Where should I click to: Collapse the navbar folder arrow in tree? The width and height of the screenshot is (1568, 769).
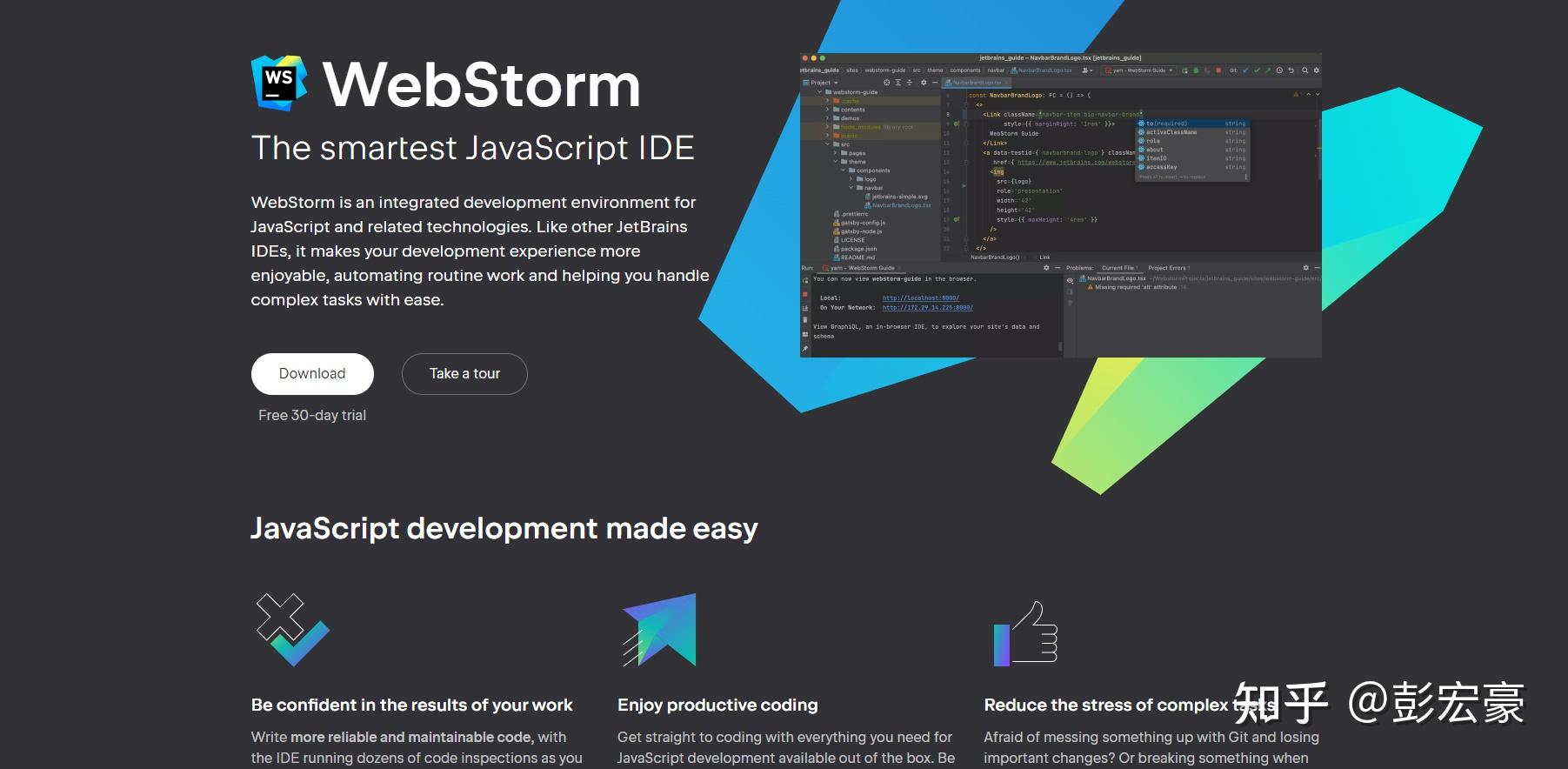click(x=851, y=188)
